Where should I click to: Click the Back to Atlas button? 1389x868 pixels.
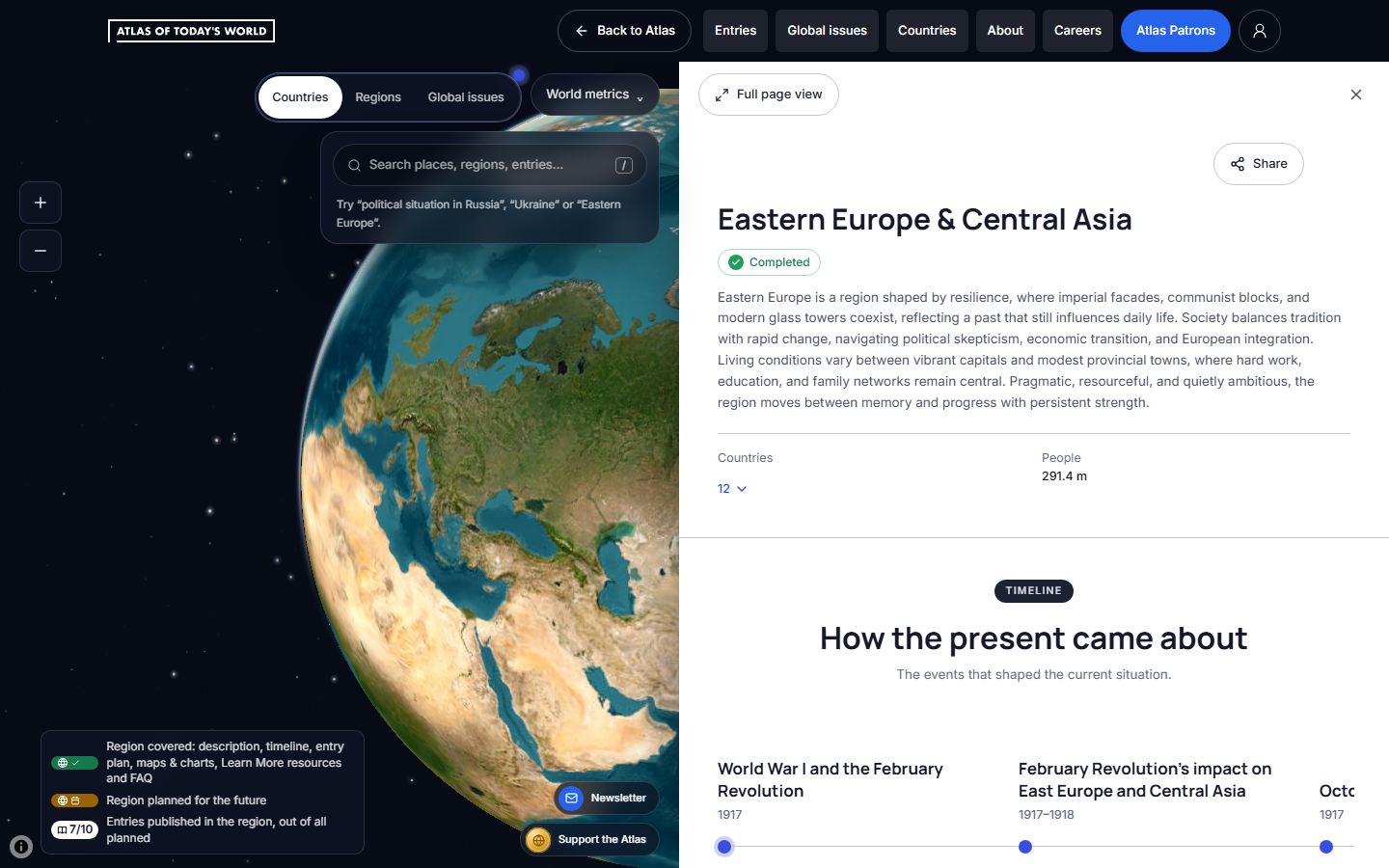(624, 31)
